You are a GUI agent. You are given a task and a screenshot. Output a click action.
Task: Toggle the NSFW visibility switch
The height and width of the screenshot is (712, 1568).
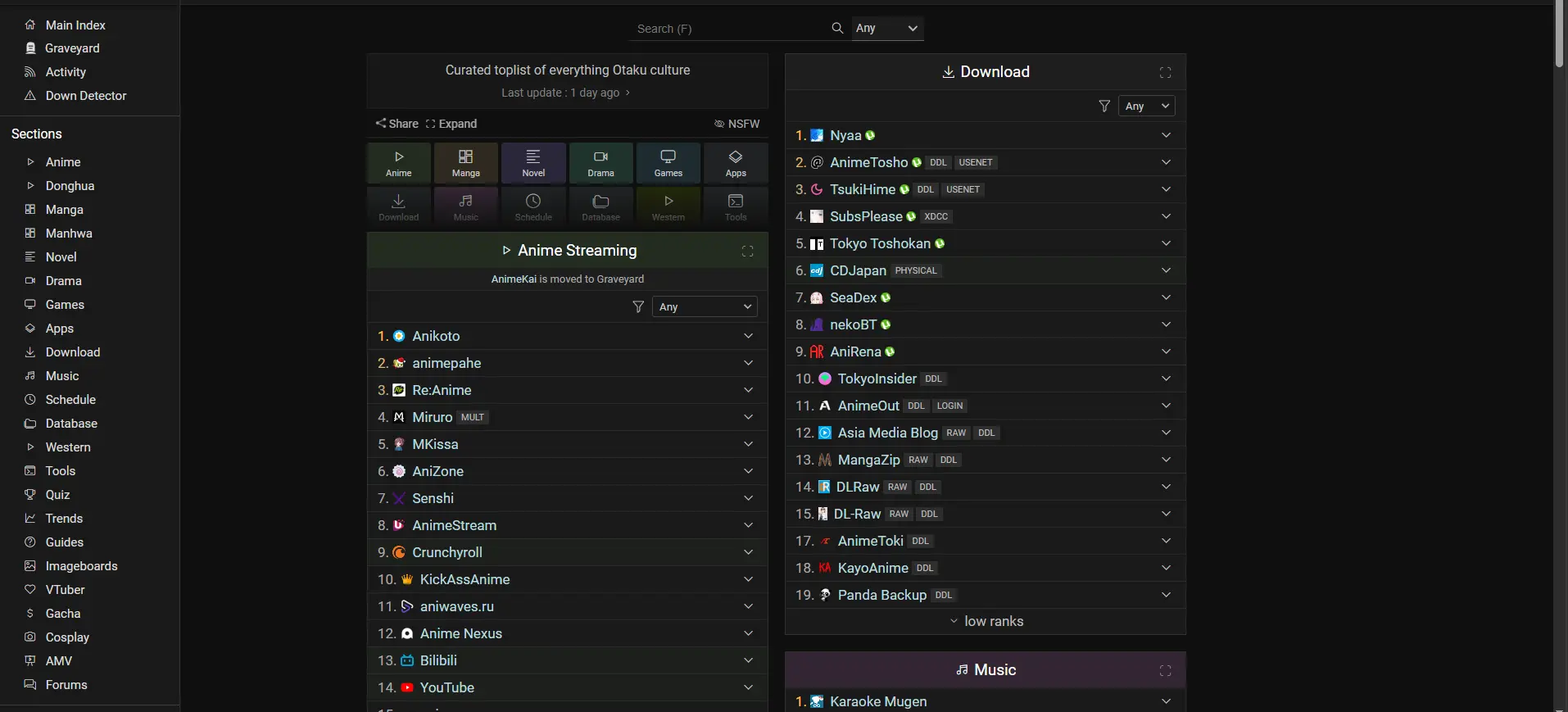(736, 124)
